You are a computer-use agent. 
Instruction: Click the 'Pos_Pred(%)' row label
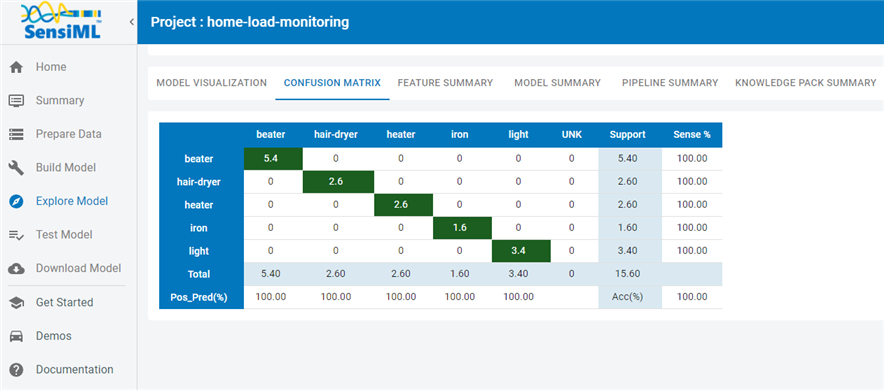point(199,298)
